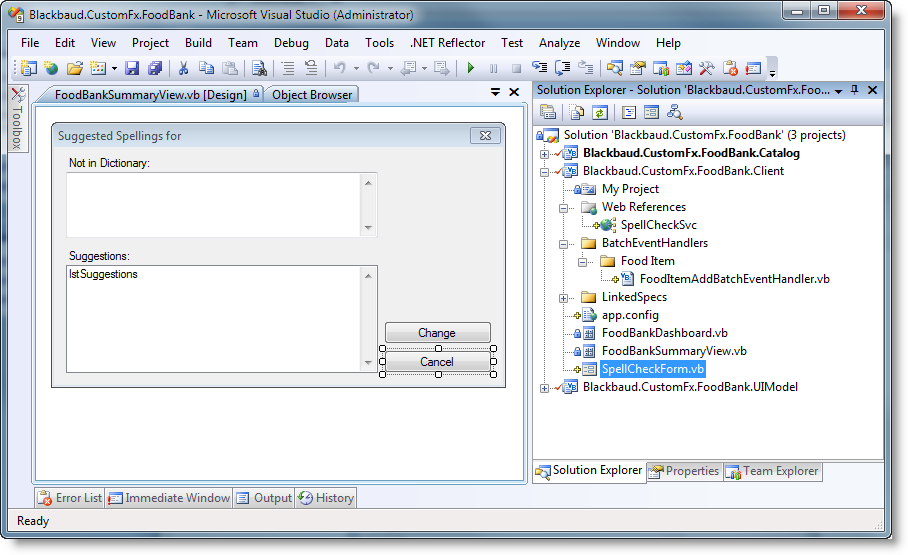The image size is (908, 555).
Task: Click the Cut scissors icon
Action: (184, 68)
